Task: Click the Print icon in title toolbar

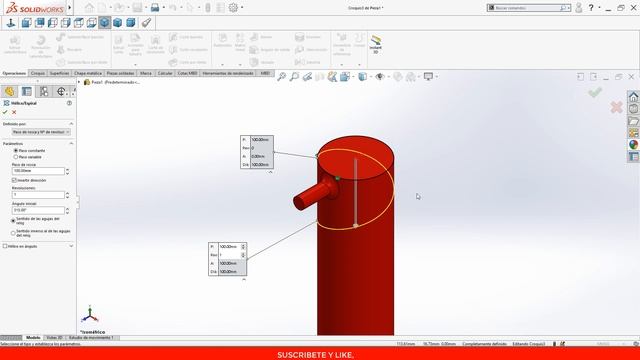Action: [155, 8]
